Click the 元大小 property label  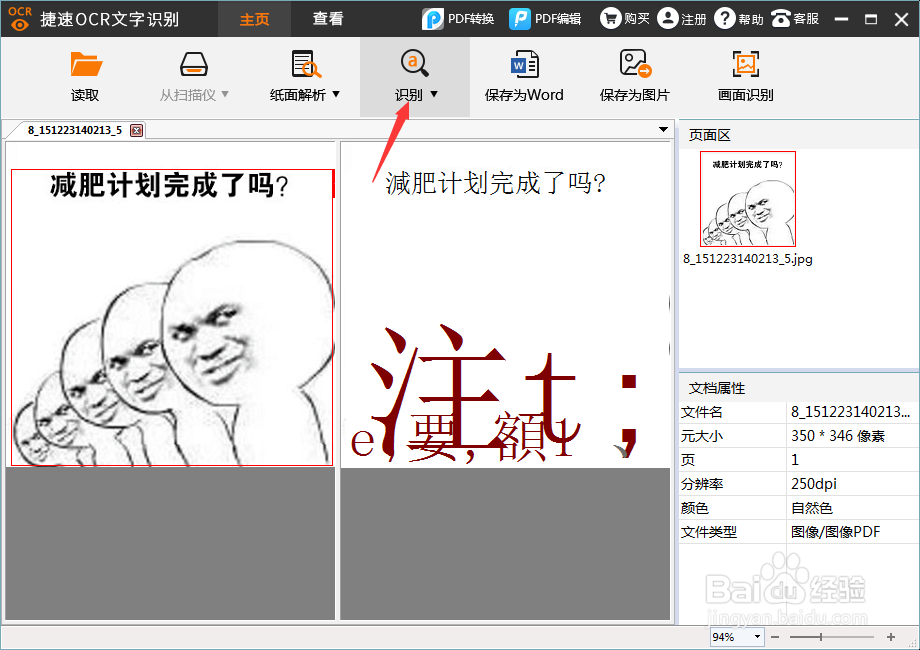(x=702, y=436)
